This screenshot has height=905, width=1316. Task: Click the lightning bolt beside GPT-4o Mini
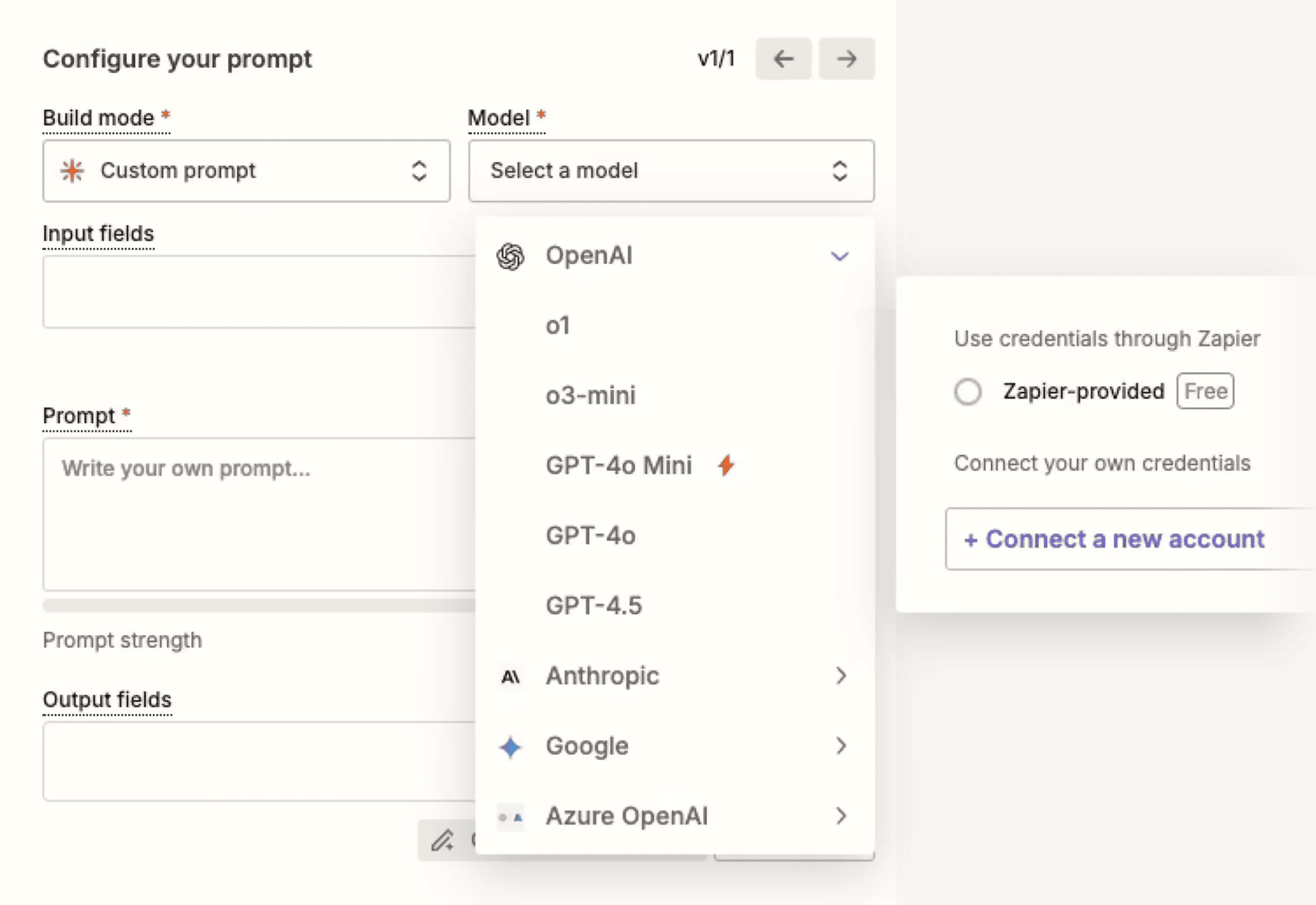[726, 465]
